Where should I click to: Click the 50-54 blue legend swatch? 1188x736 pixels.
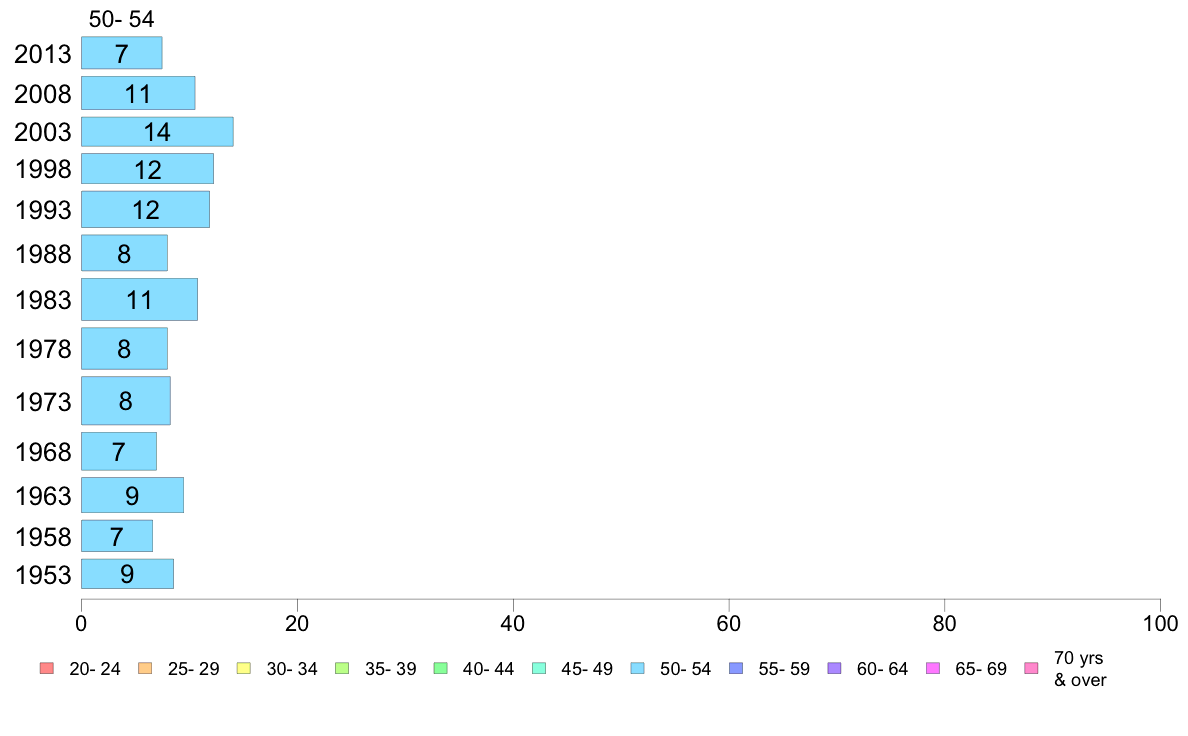pyautogui.click(x=638, y=669)
